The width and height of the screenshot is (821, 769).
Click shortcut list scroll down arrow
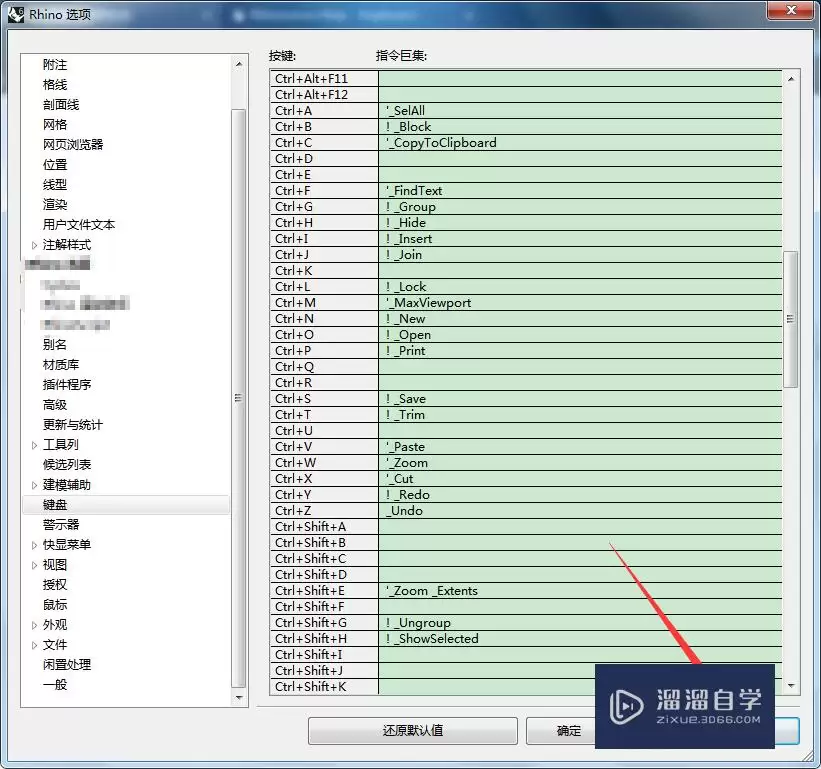click(x=791, y=686)
